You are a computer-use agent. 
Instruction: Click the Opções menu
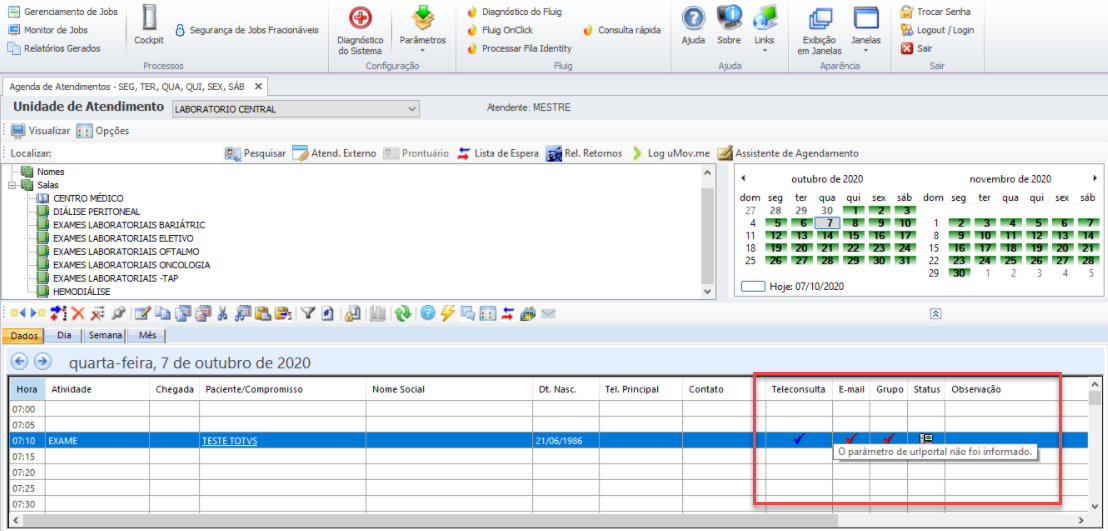(x=103, y=132)
